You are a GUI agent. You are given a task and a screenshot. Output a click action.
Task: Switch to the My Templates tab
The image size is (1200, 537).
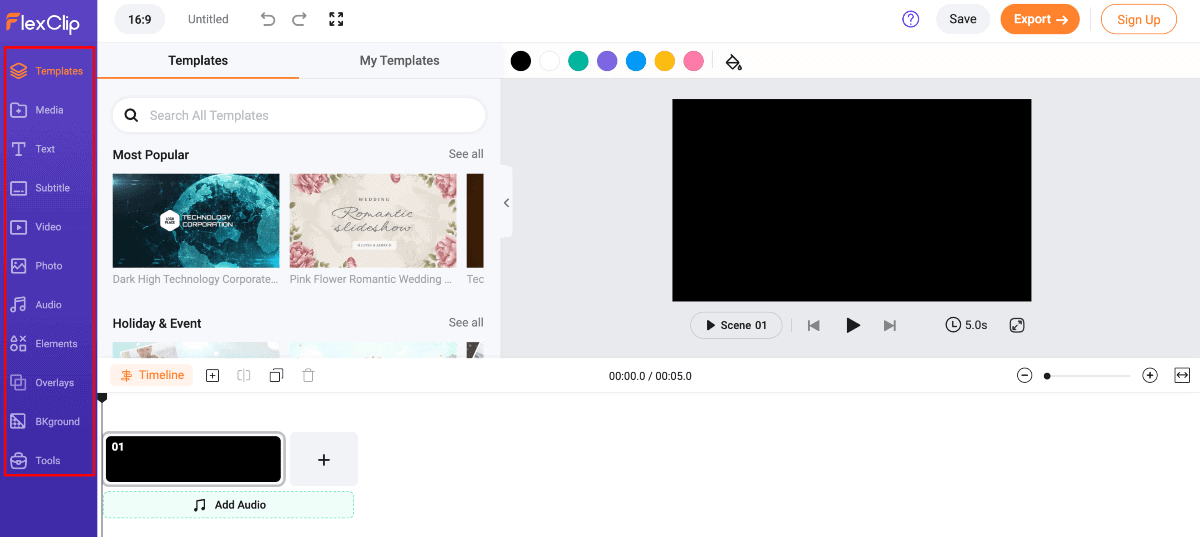click(399, 61)
